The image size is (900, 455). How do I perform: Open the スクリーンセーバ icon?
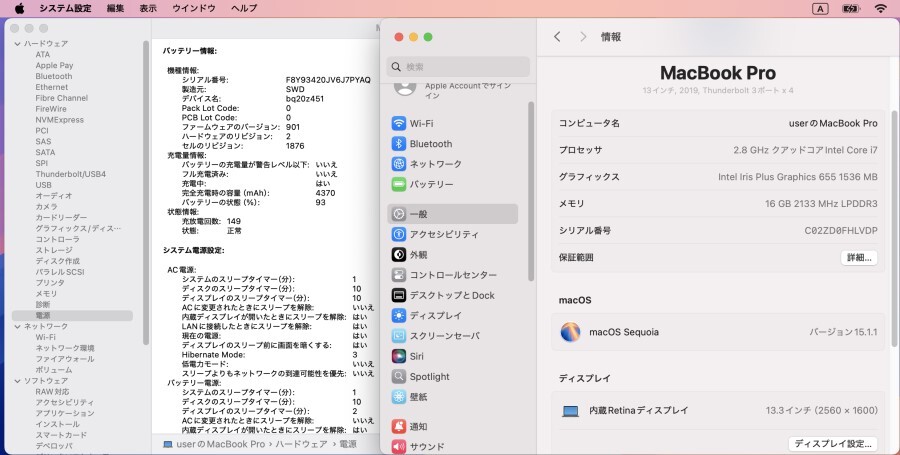point(398,336)
